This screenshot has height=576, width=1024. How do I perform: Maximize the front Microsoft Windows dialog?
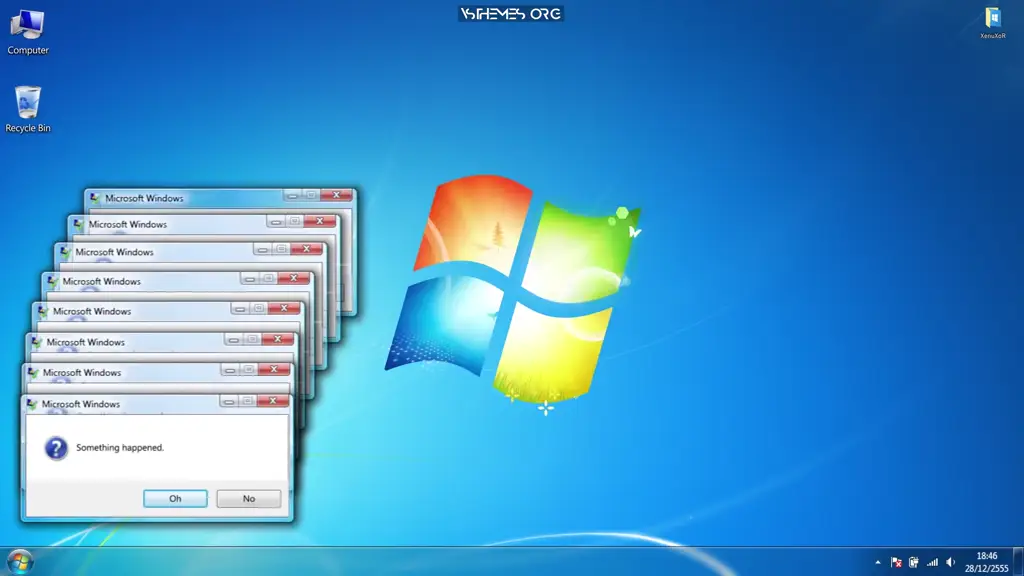(248, 401)
